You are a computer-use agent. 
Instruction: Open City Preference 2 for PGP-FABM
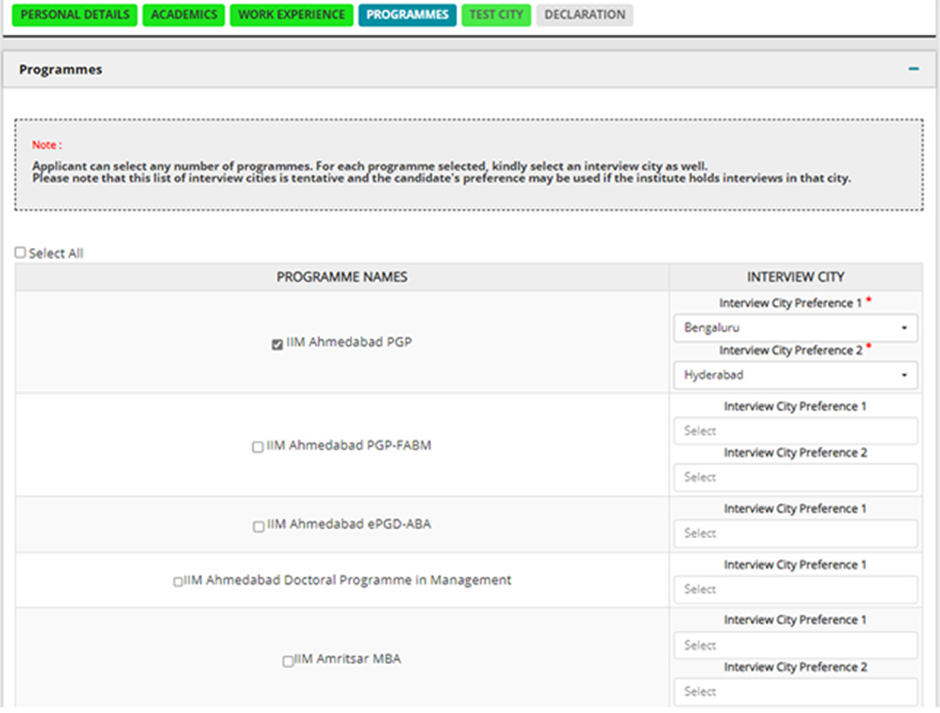(x=795, y=477)
